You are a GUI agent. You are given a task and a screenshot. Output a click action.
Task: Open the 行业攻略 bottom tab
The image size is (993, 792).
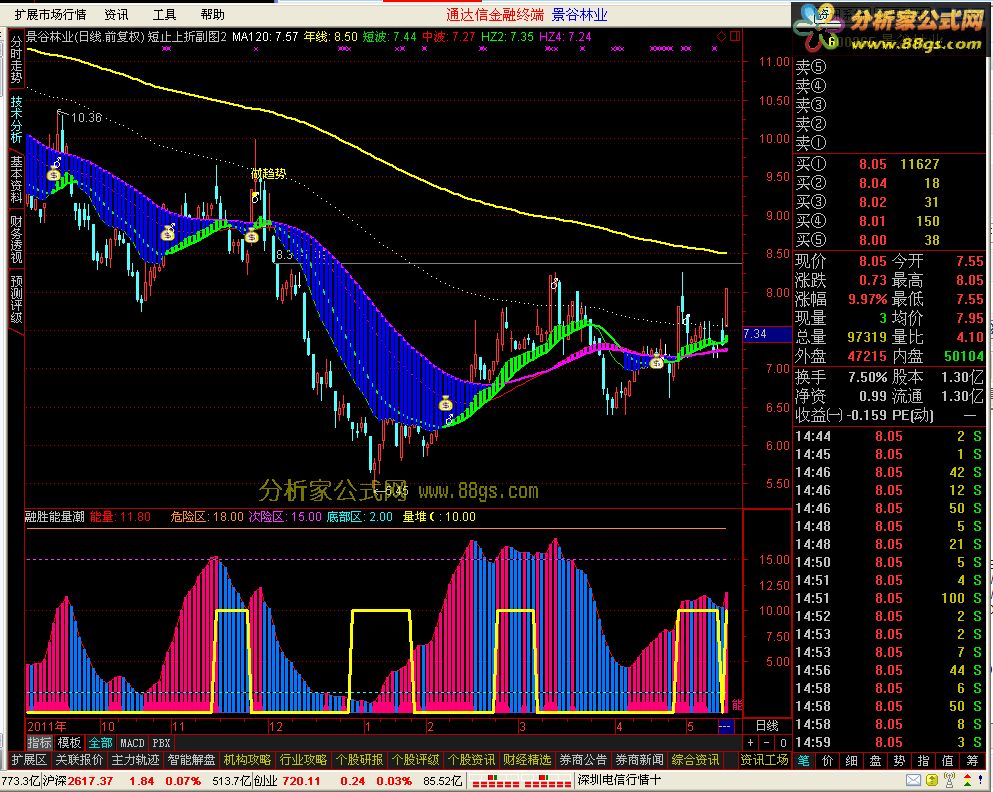click(303, 759)
